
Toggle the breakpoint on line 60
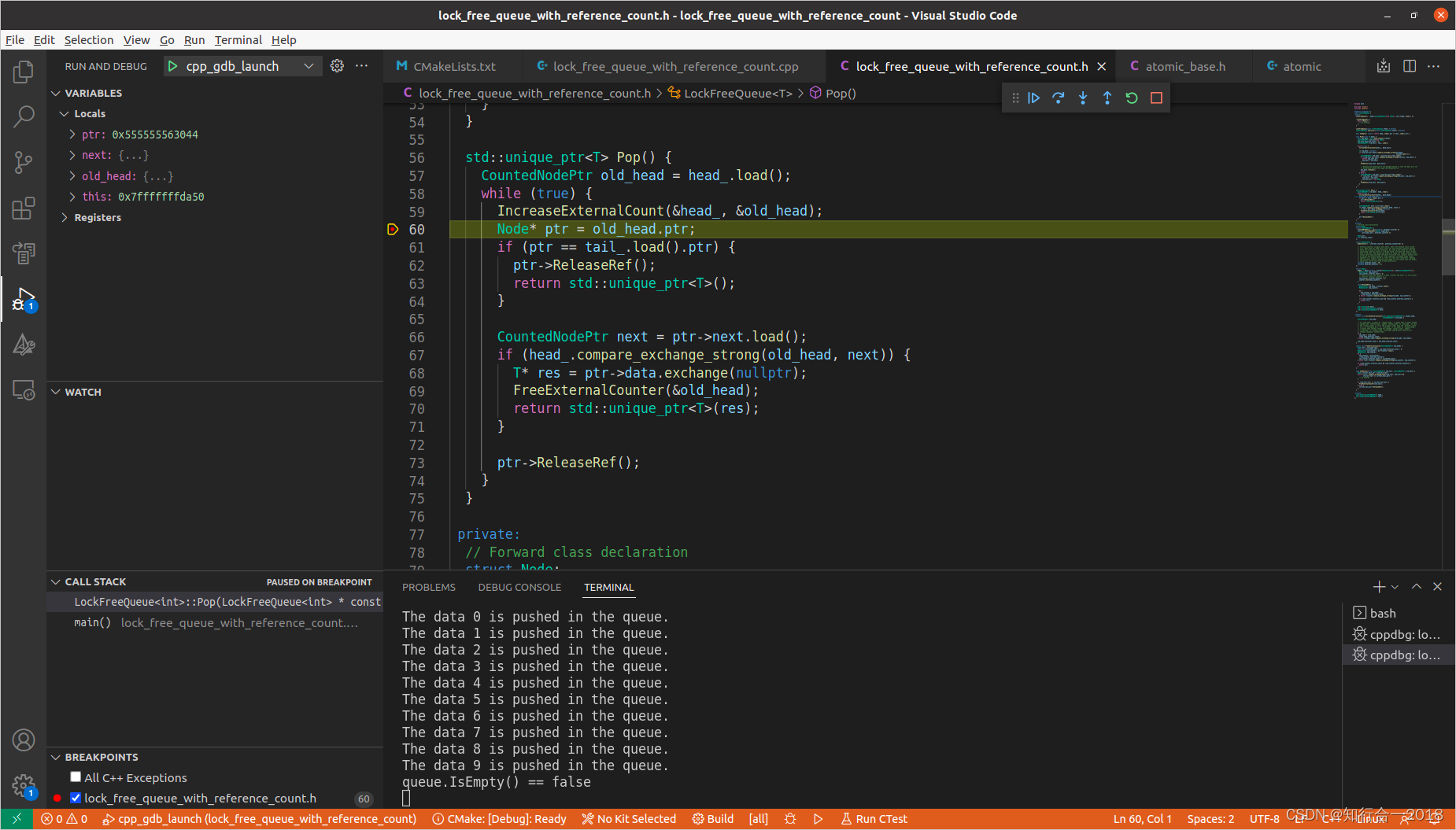[393, 229]
